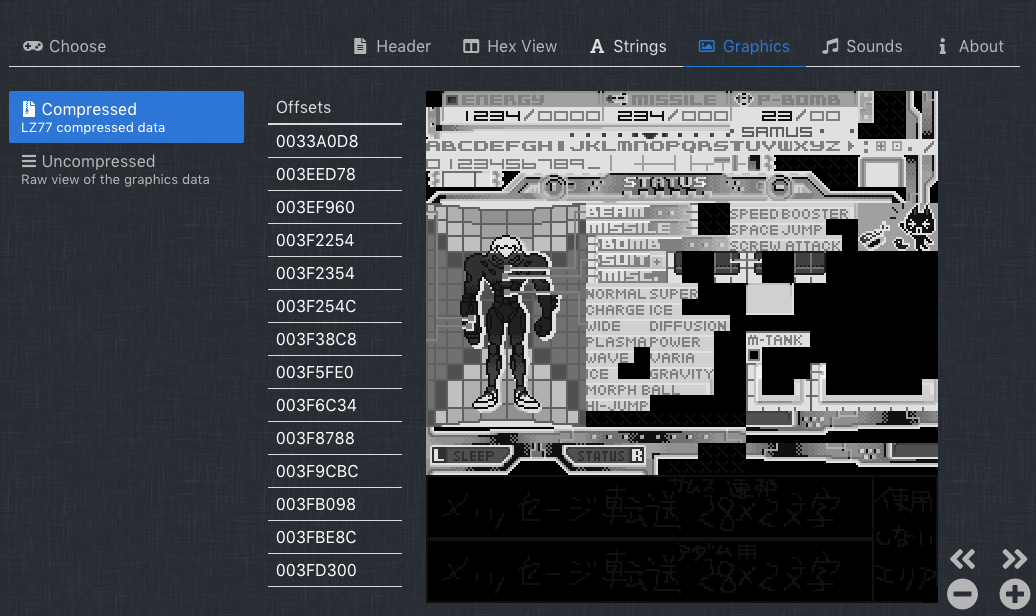This screenshot has width=1036, height=616.
Task: Select offset 003FBE8C
Action: pyautogui.click(x=335, y=538)
